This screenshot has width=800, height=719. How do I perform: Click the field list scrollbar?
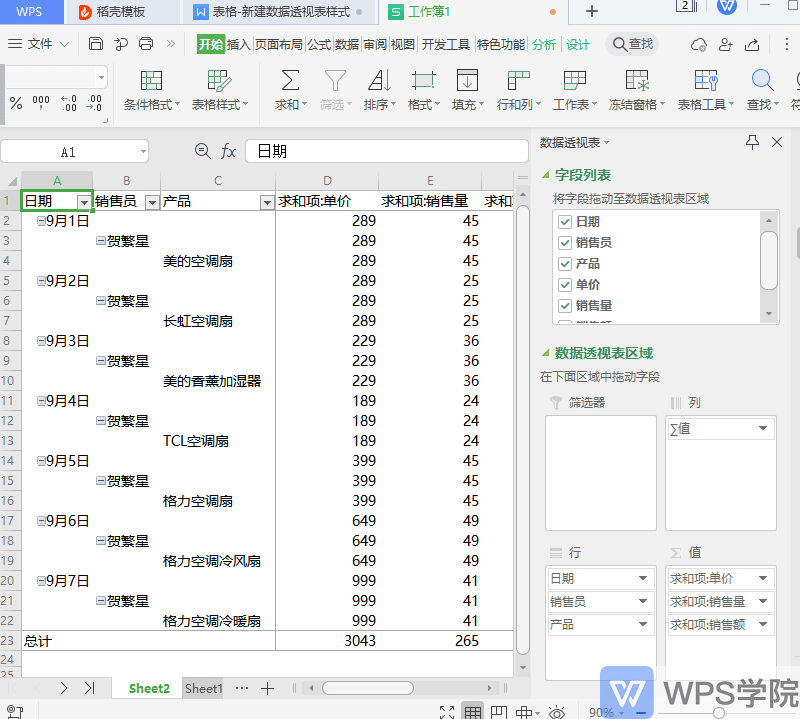pyautogui.click(x=768, y=261)
